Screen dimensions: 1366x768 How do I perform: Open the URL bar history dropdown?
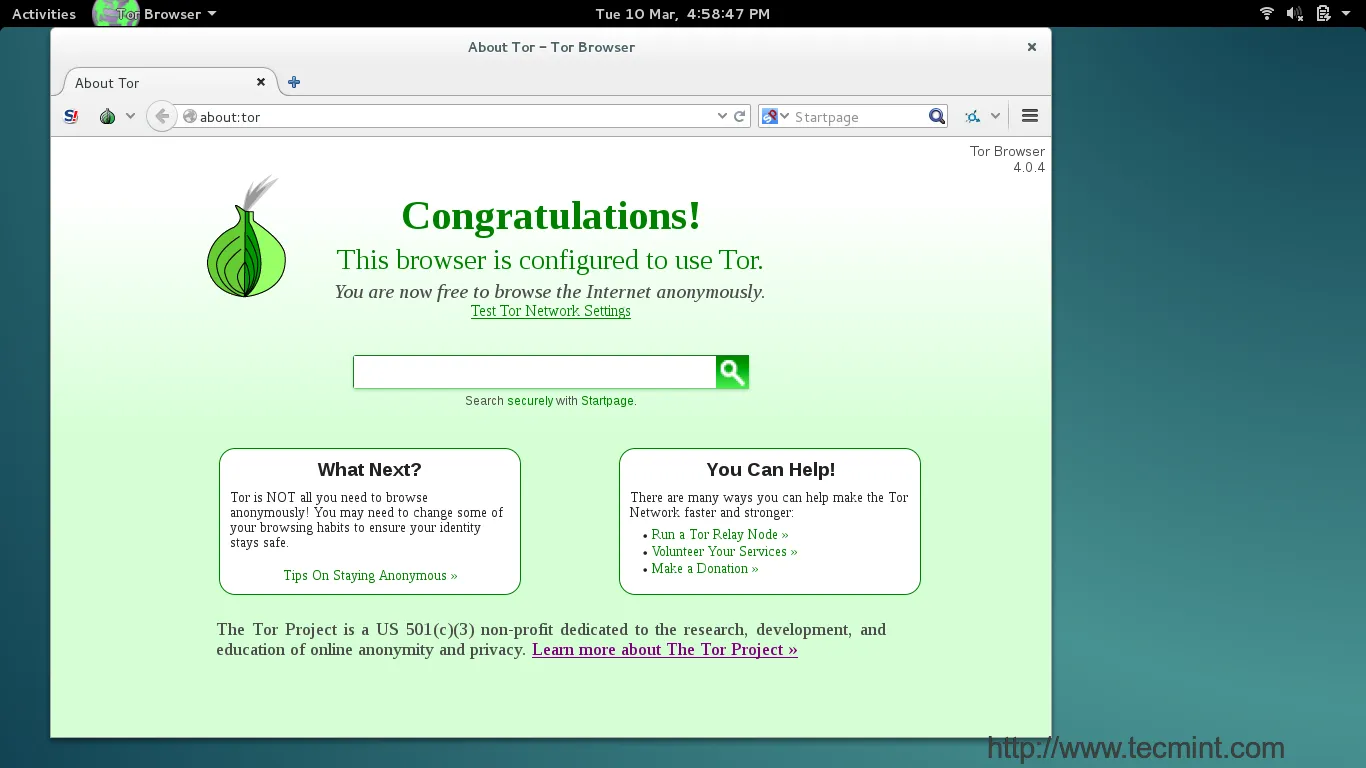point(722,116)
